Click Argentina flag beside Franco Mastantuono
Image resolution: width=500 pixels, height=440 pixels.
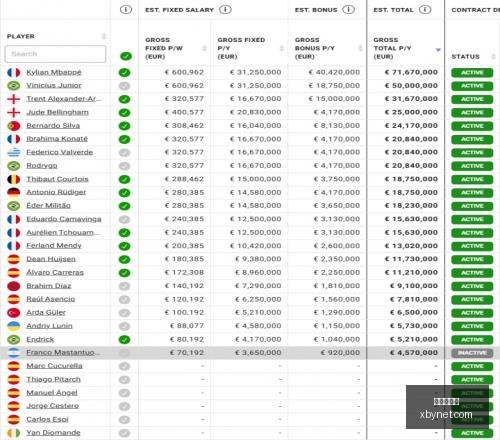point(14,353)
